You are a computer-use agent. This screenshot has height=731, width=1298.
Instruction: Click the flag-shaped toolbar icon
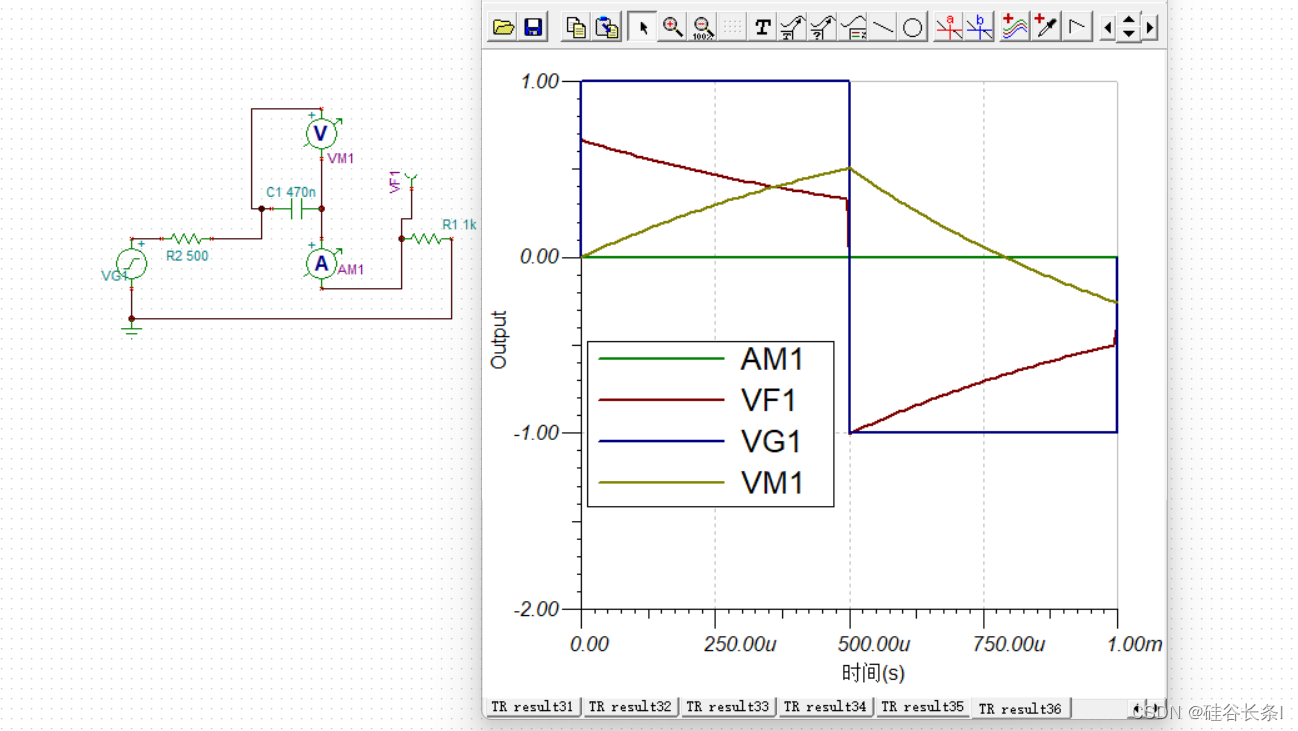[x=1077, y=27]
